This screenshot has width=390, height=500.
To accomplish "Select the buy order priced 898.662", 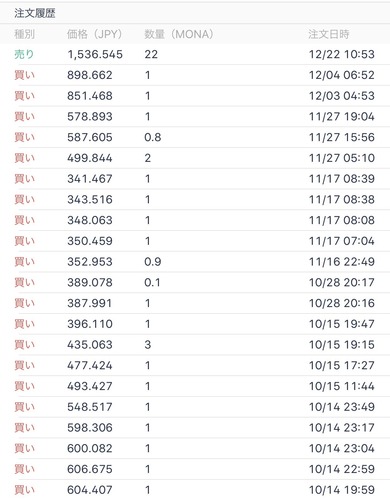I will pyautogui.click(x=195, y=75).
